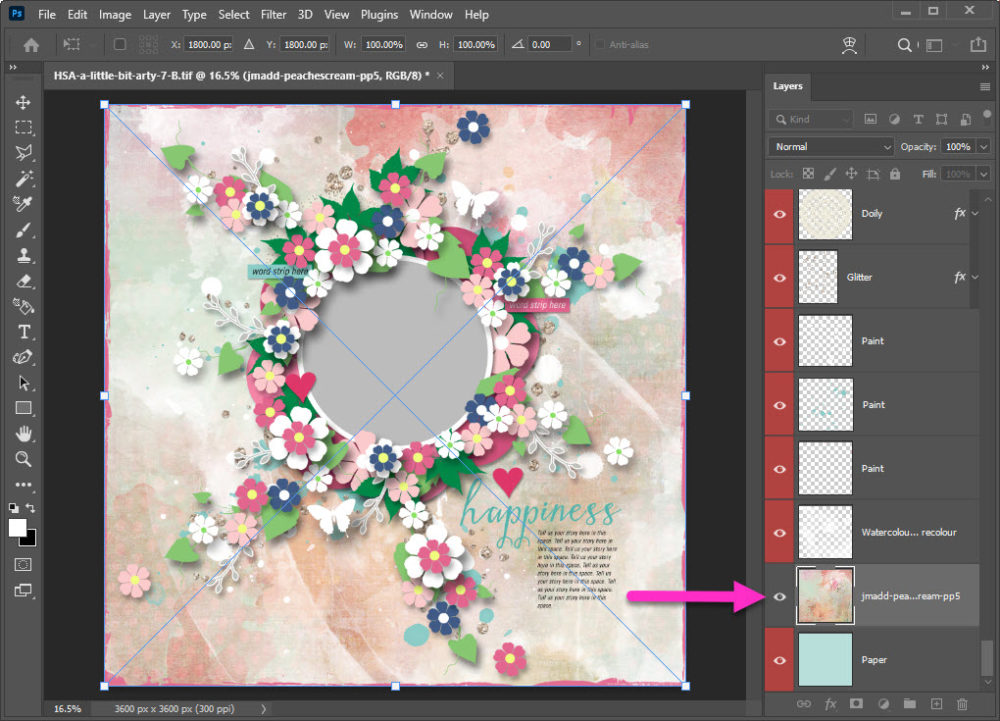Toggle lock all on the layer
Screen dimensions: 1000x721
[x=895, y=174]
